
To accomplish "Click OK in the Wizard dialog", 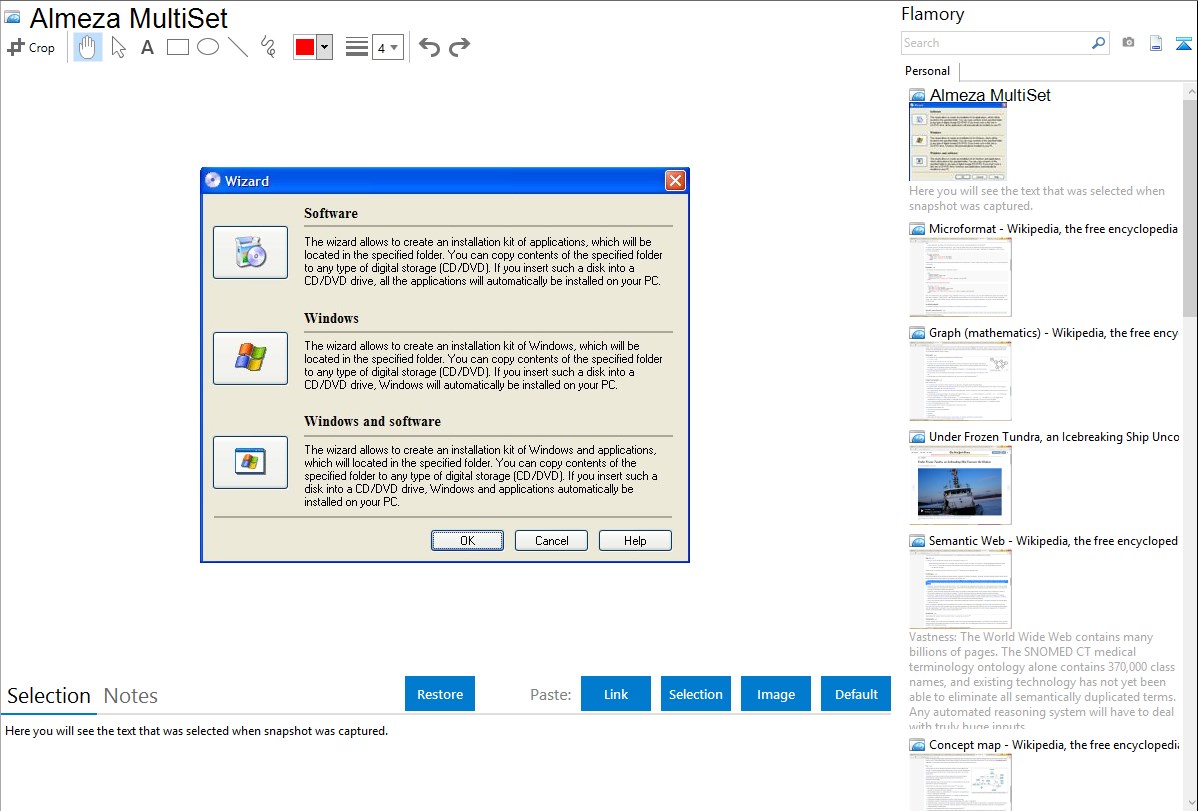I will [x=467, y=540].
